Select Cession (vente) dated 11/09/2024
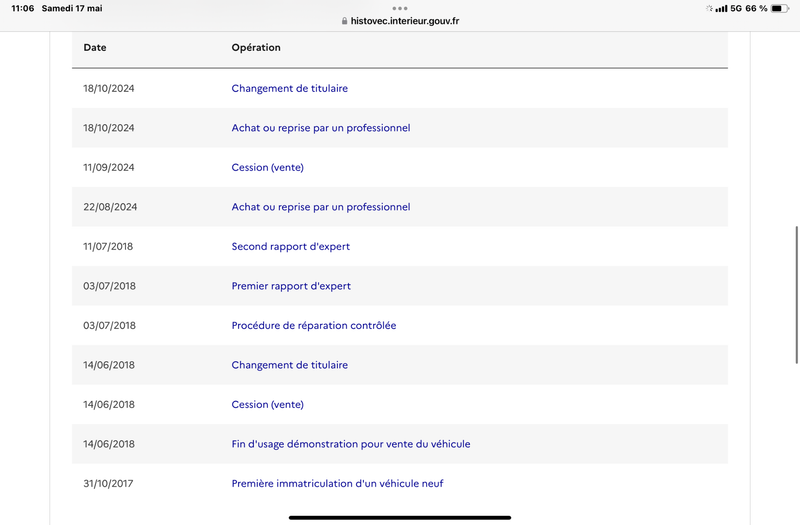 point(267,167)
